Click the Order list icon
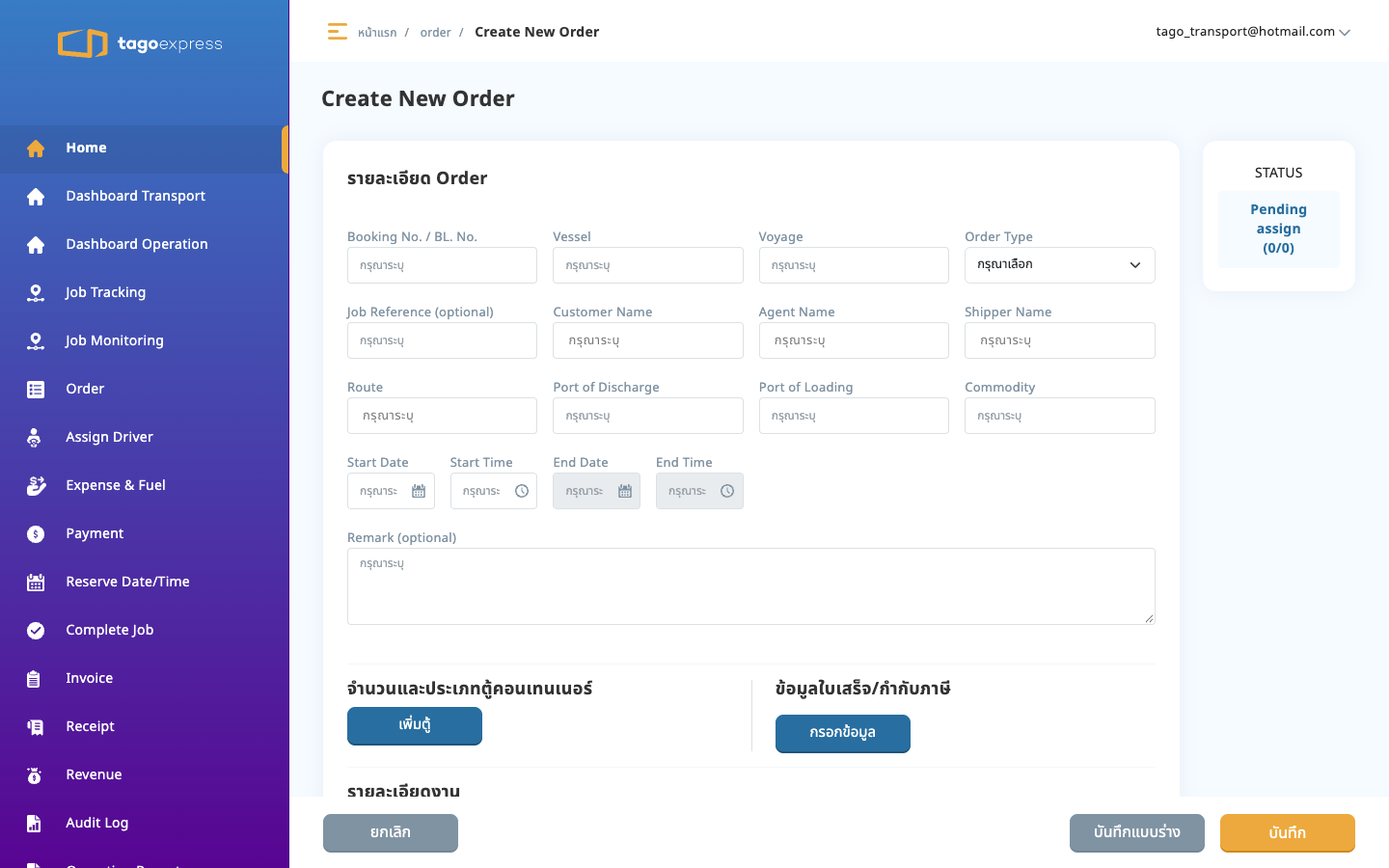1389x868 pixels. click(36, 390)
